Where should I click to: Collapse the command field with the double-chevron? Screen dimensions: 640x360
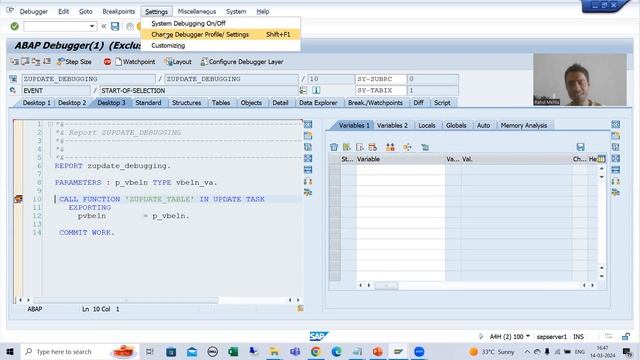[x=104, y=27]
